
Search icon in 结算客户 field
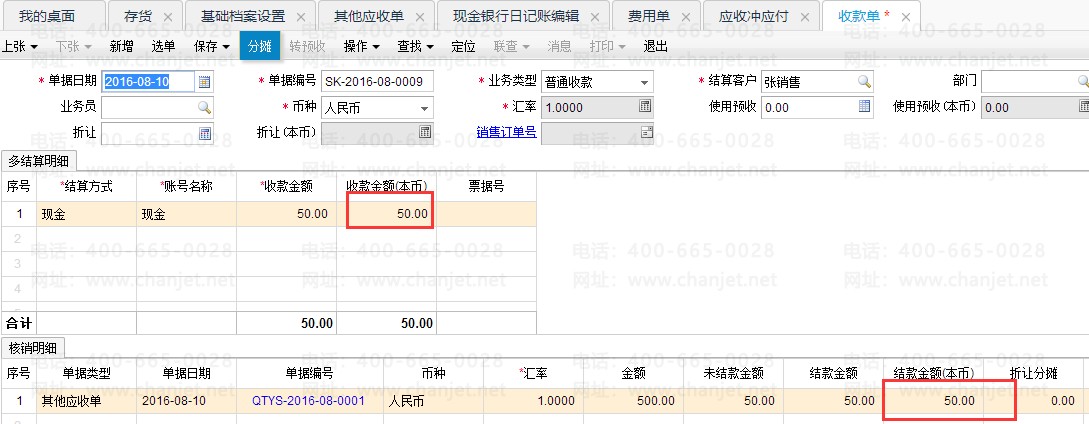[863, 82]
